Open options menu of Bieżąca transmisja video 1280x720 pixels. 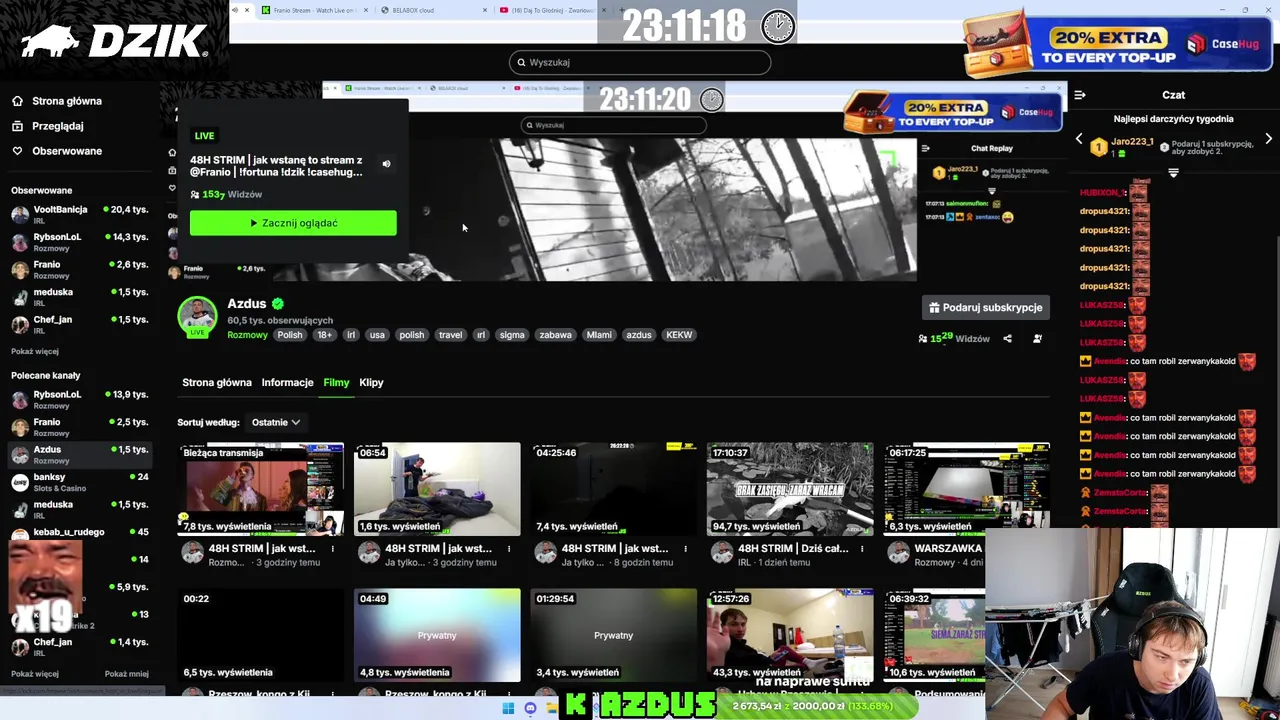[333, 549]
